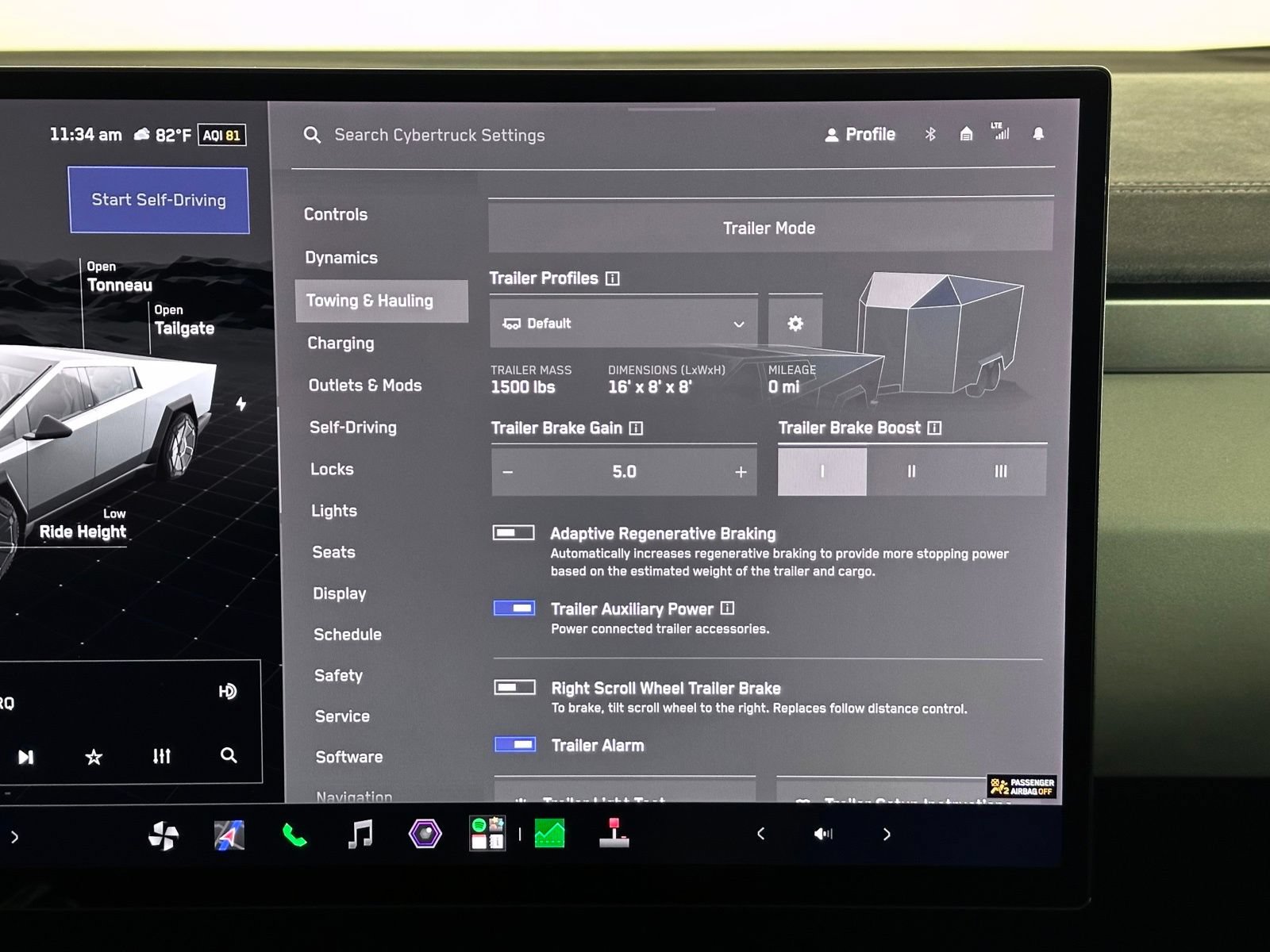Tap the HomeLink garage icon

(966, 134)
